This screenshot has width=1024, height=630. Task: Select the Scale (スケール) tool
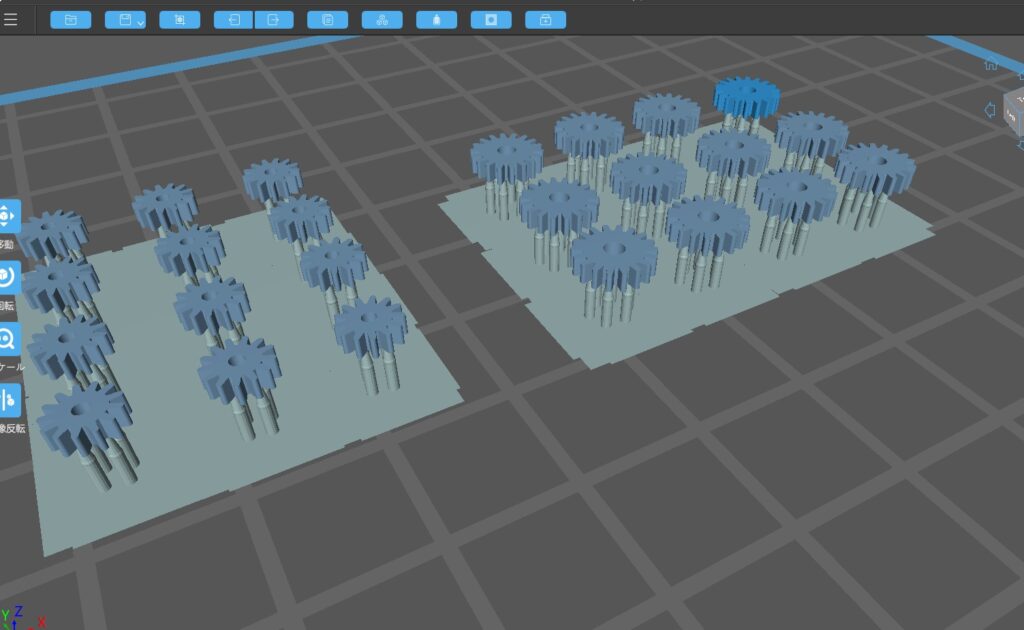8,339
